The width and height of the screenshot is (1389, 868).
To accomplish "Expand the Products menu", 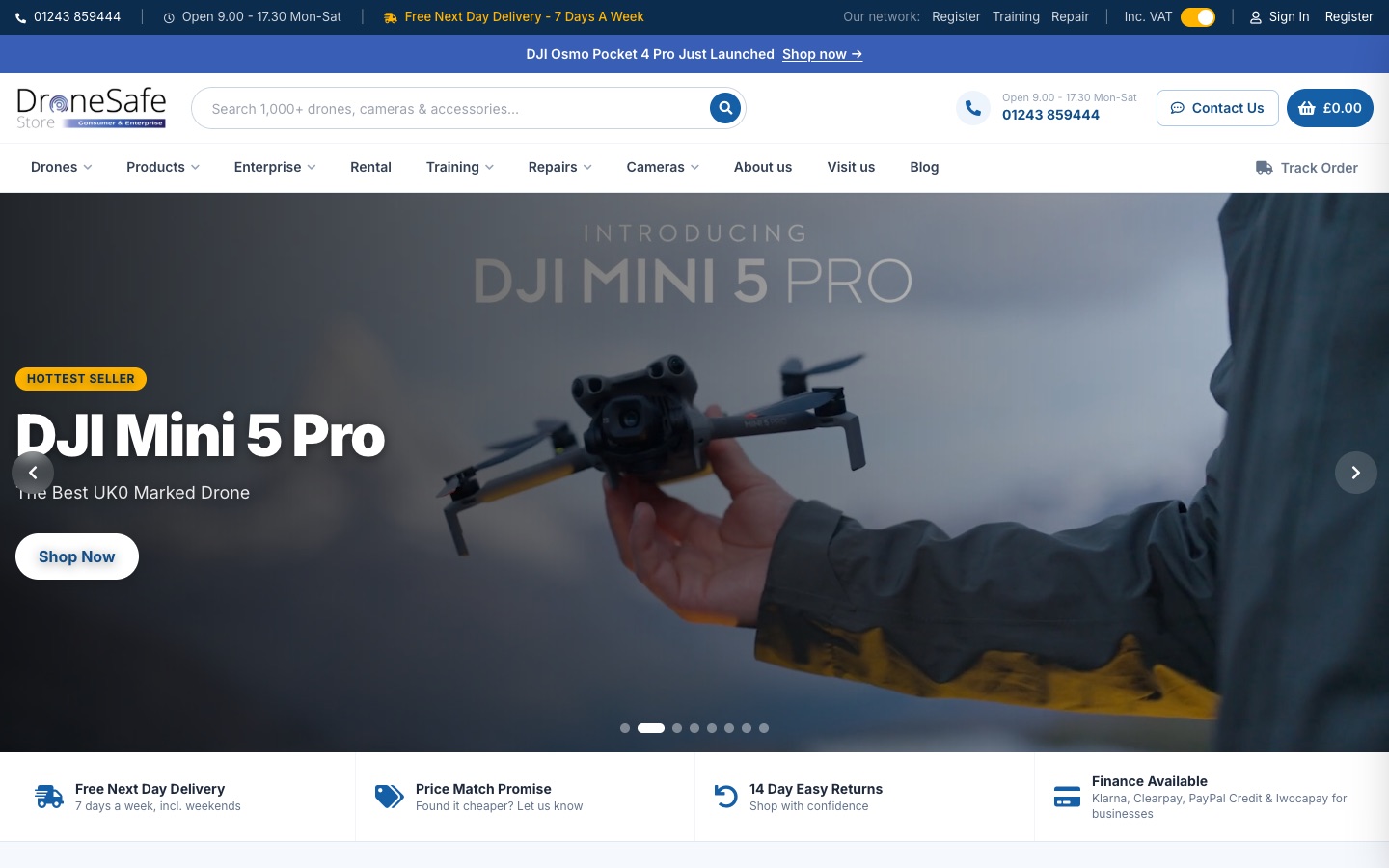I will [163, 167].
